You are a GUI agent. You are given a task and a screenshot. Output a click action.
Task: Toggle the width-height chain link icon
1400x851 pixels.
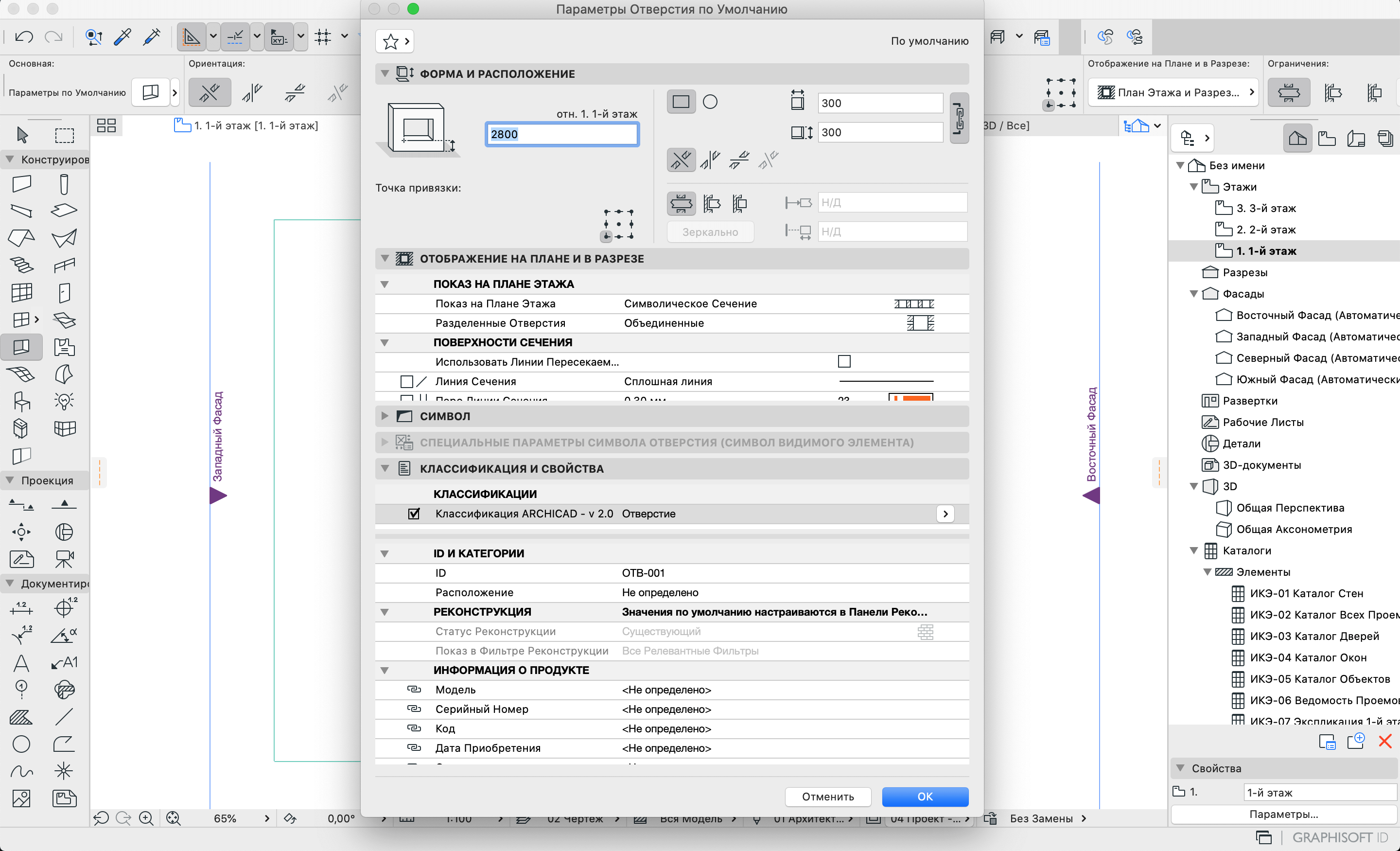tap(959, 117)
